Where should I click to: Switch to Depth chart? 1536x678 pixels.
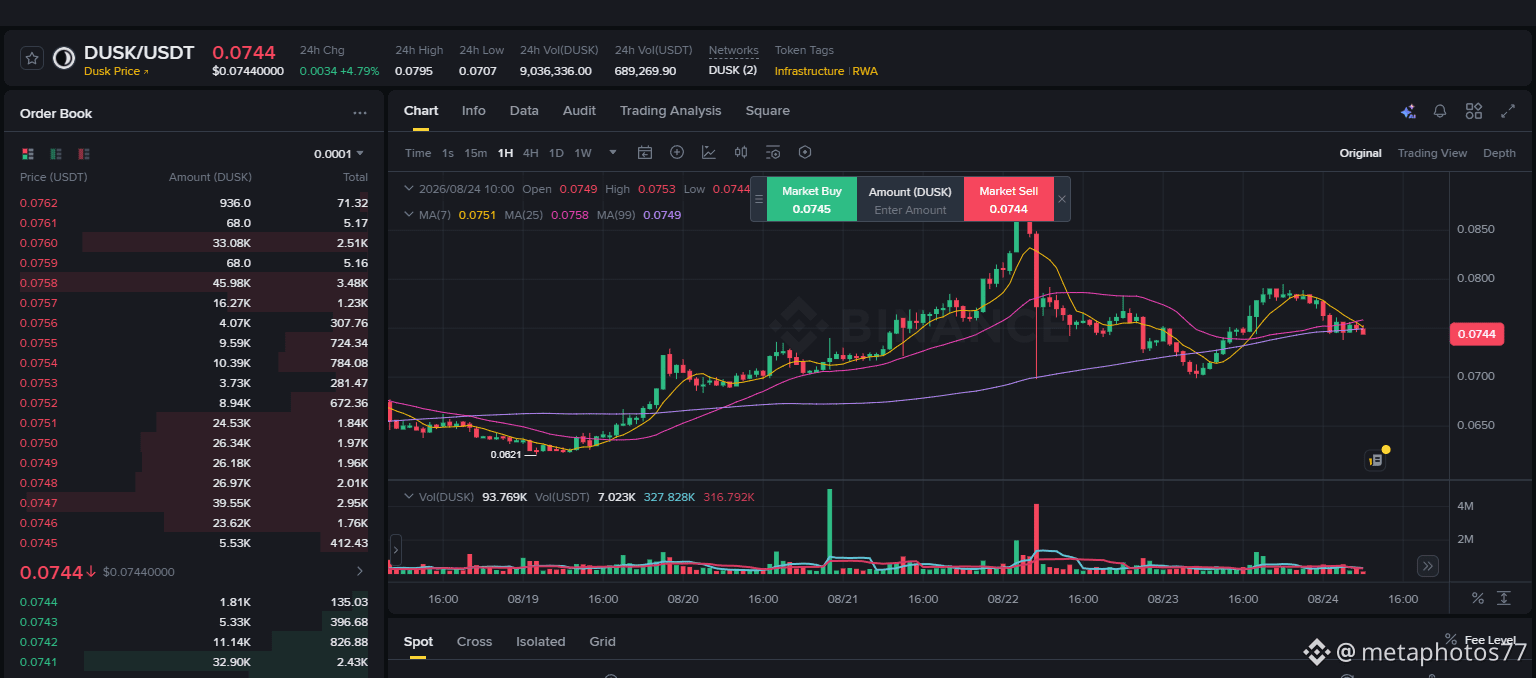[1499, 153]
